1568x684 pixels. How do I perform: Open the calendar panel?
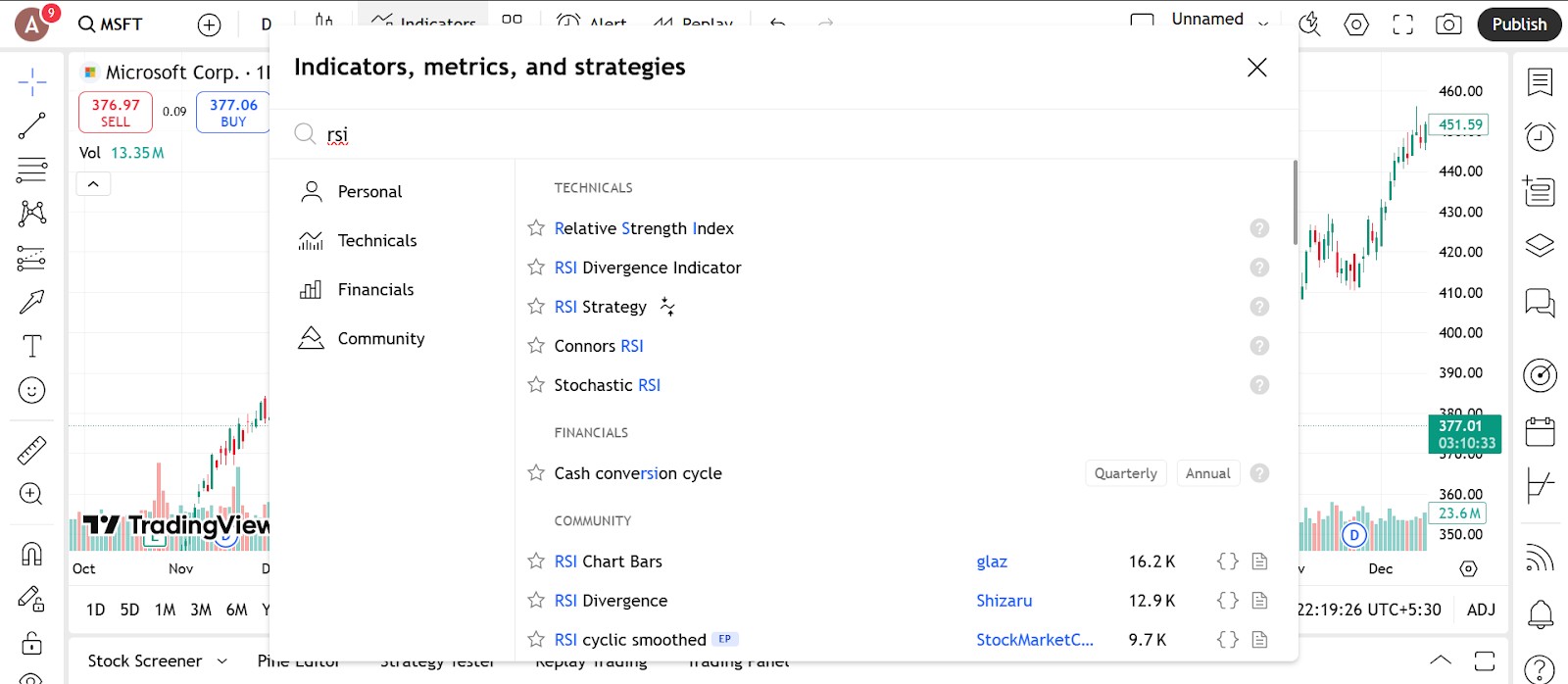pos(1541,431)
